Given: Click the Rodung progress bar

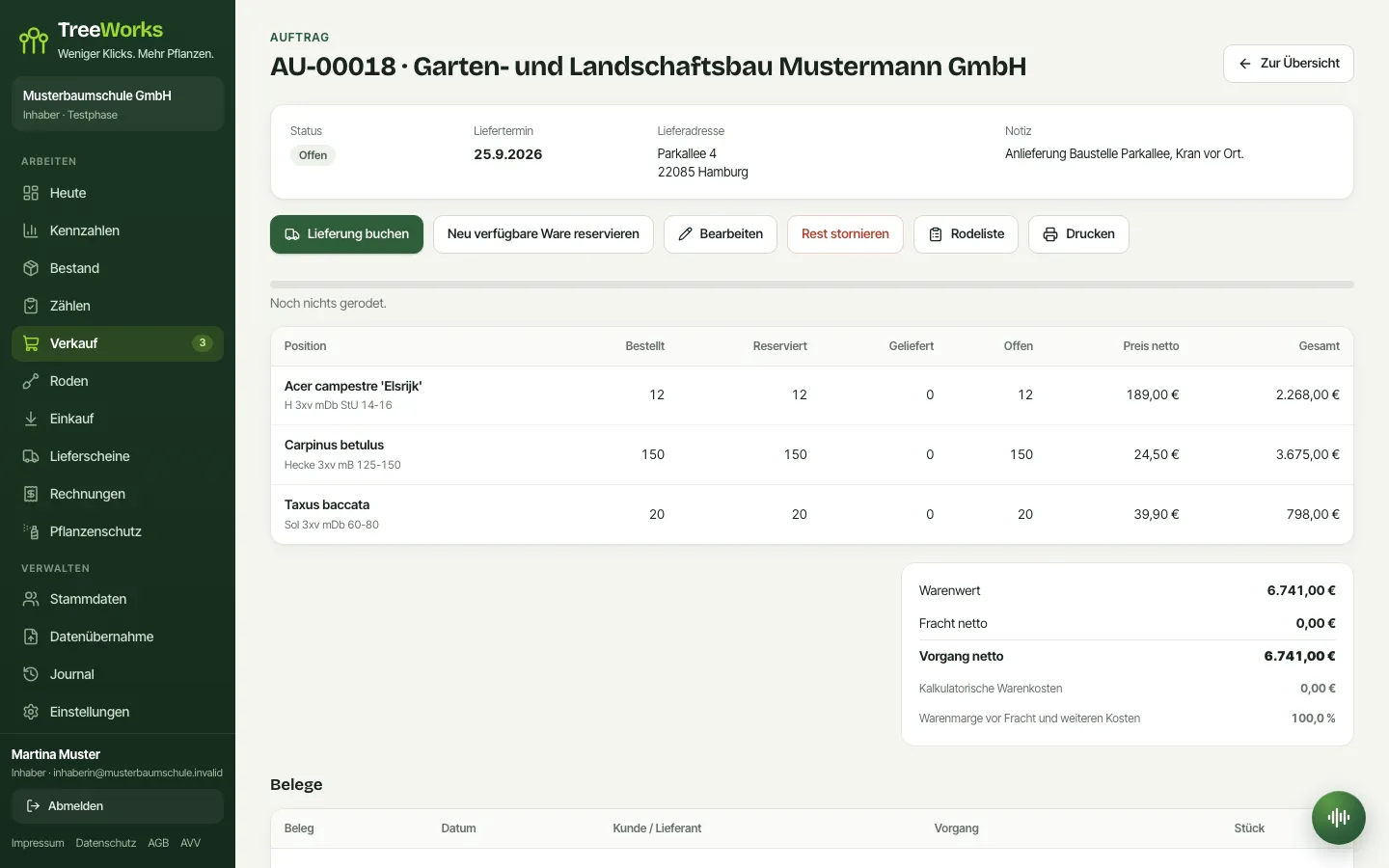Looking at the screenshot, I should click(x=812, y=285).
